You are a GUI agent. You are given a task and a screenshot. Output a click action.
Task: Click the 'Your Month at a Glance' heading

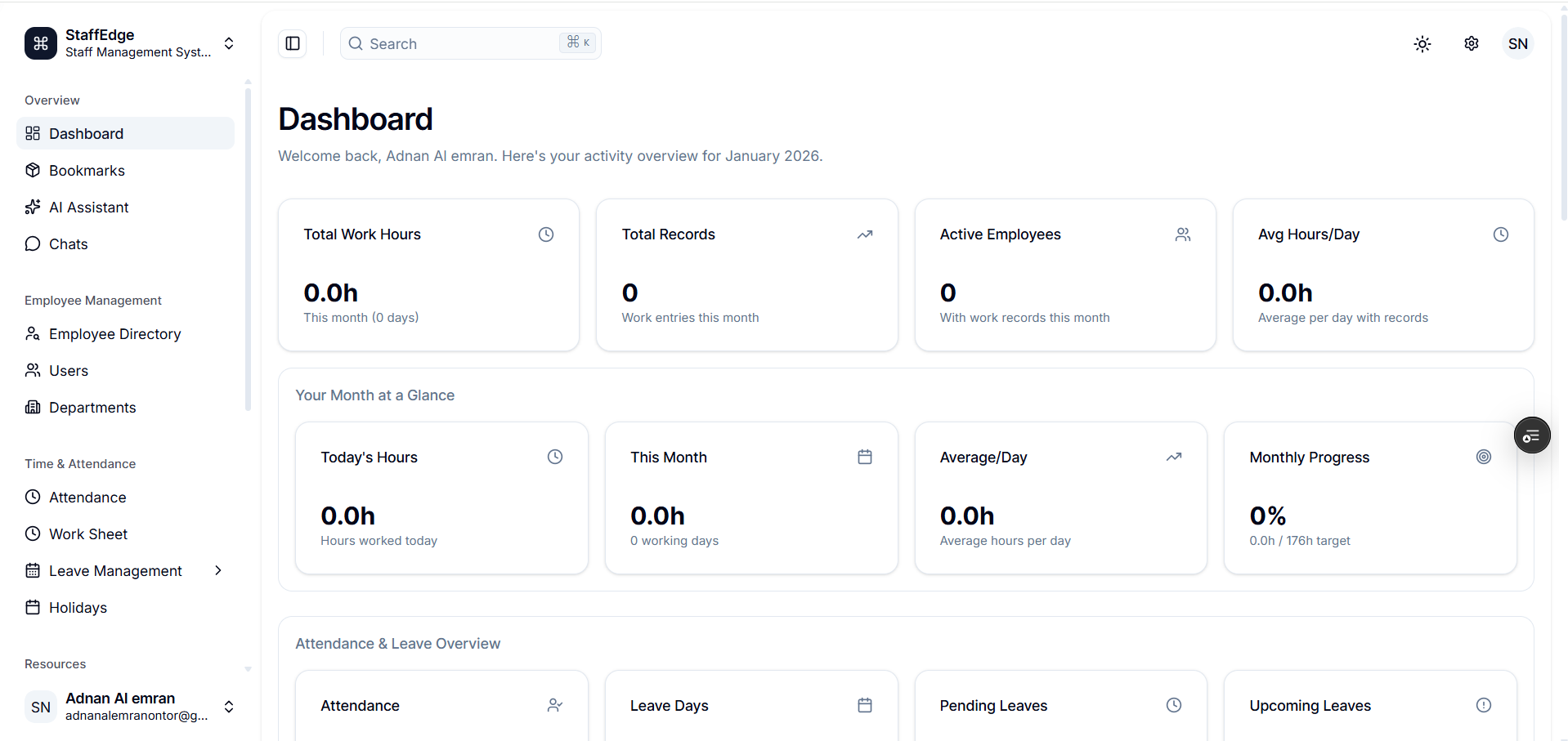pyautogui.click(x=374, y=395)
